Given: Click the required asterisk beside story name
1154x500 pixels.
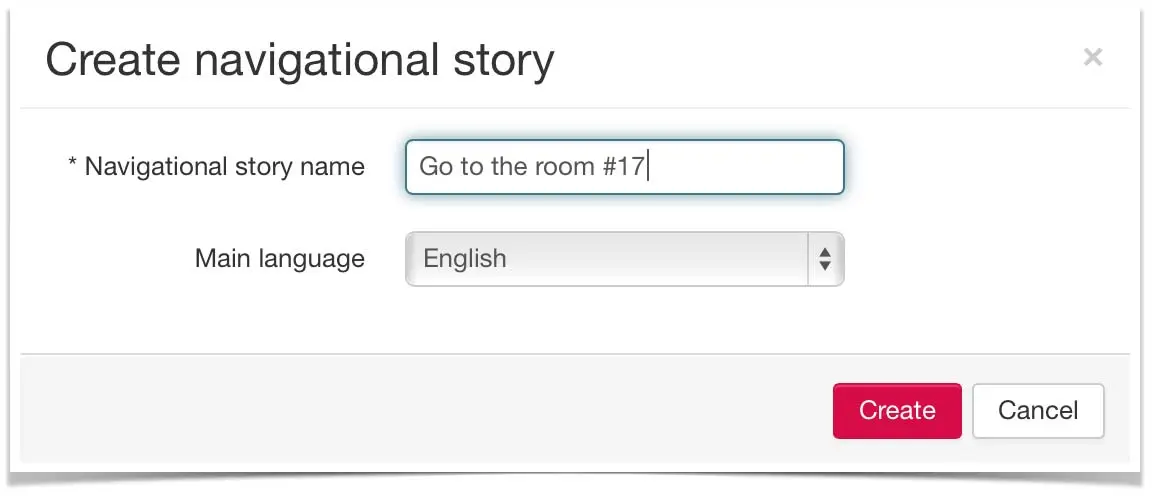Looking at the screenshot, I should pos(72,165).
